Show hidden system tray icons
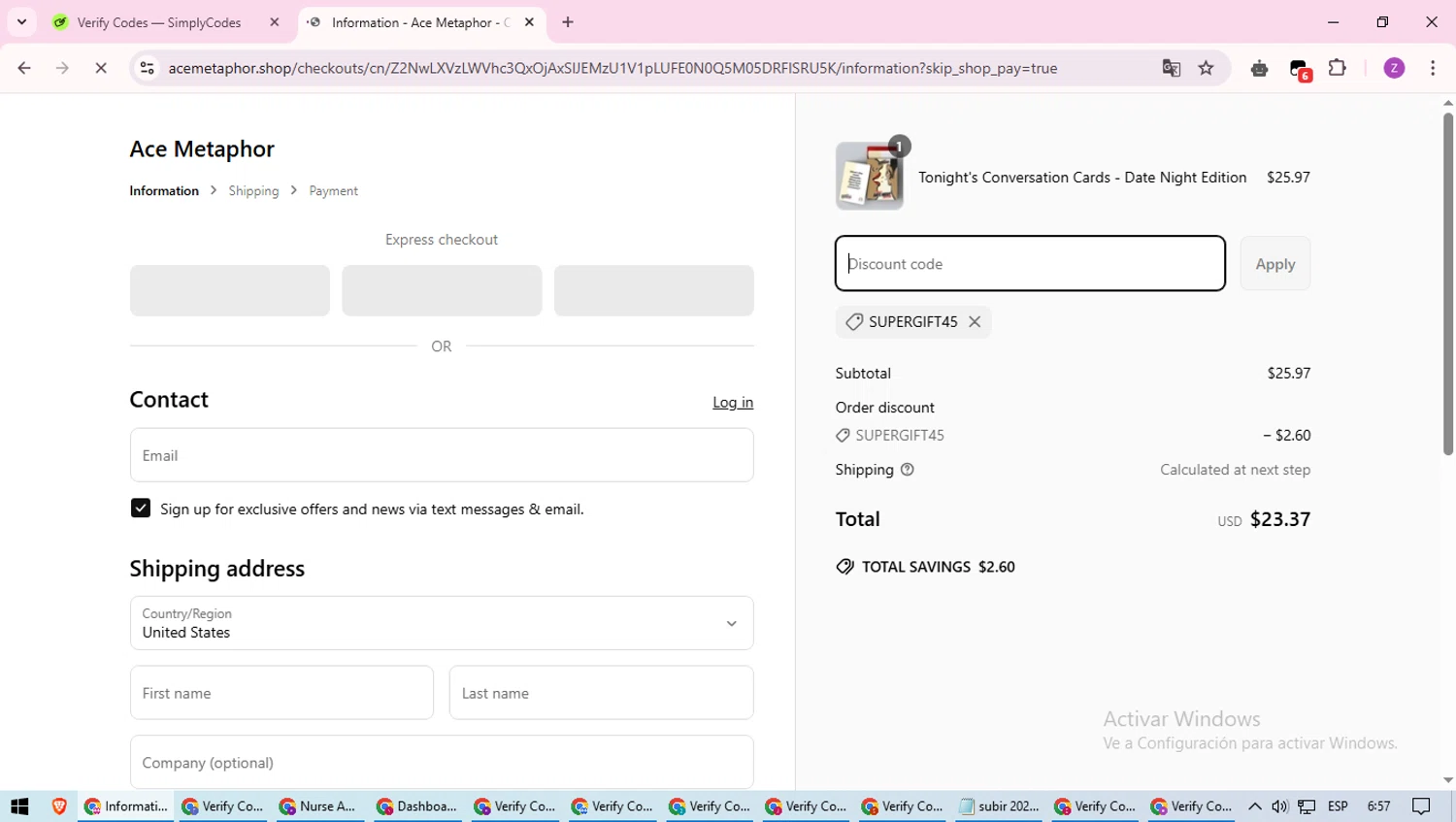 [1255, 806]
